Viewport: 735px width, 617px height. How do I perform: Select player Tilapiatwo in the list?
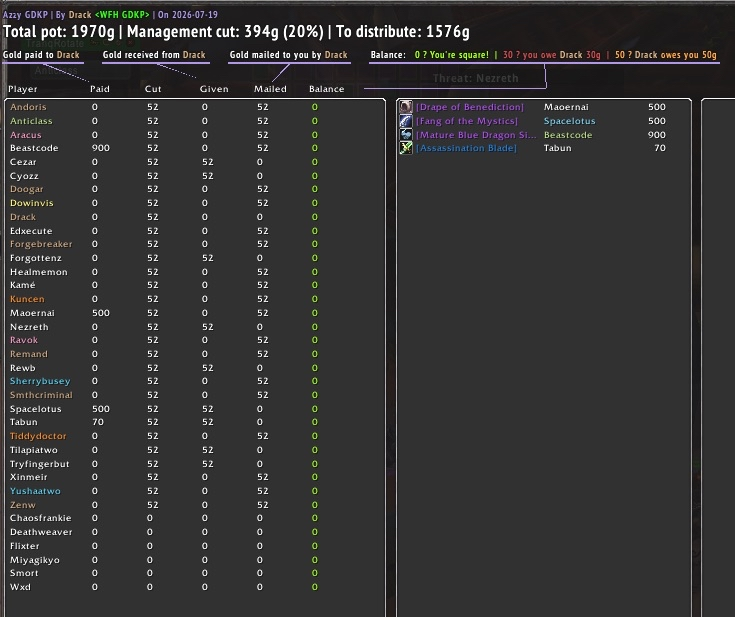34,451
